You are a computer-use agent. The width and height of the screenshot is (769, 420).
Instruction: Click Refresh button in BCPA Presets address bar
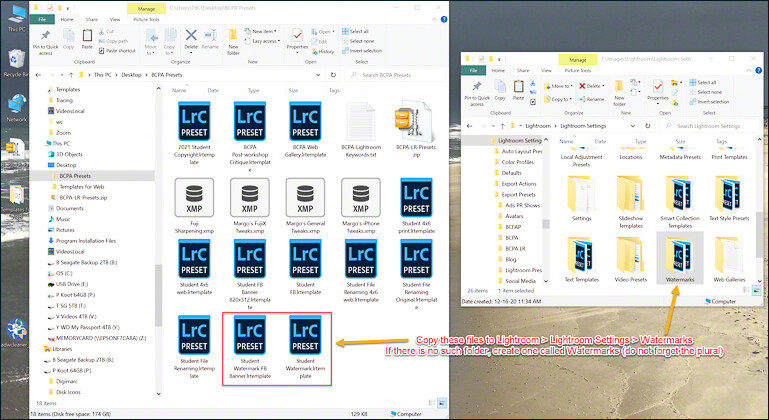[x=333, y=75]
